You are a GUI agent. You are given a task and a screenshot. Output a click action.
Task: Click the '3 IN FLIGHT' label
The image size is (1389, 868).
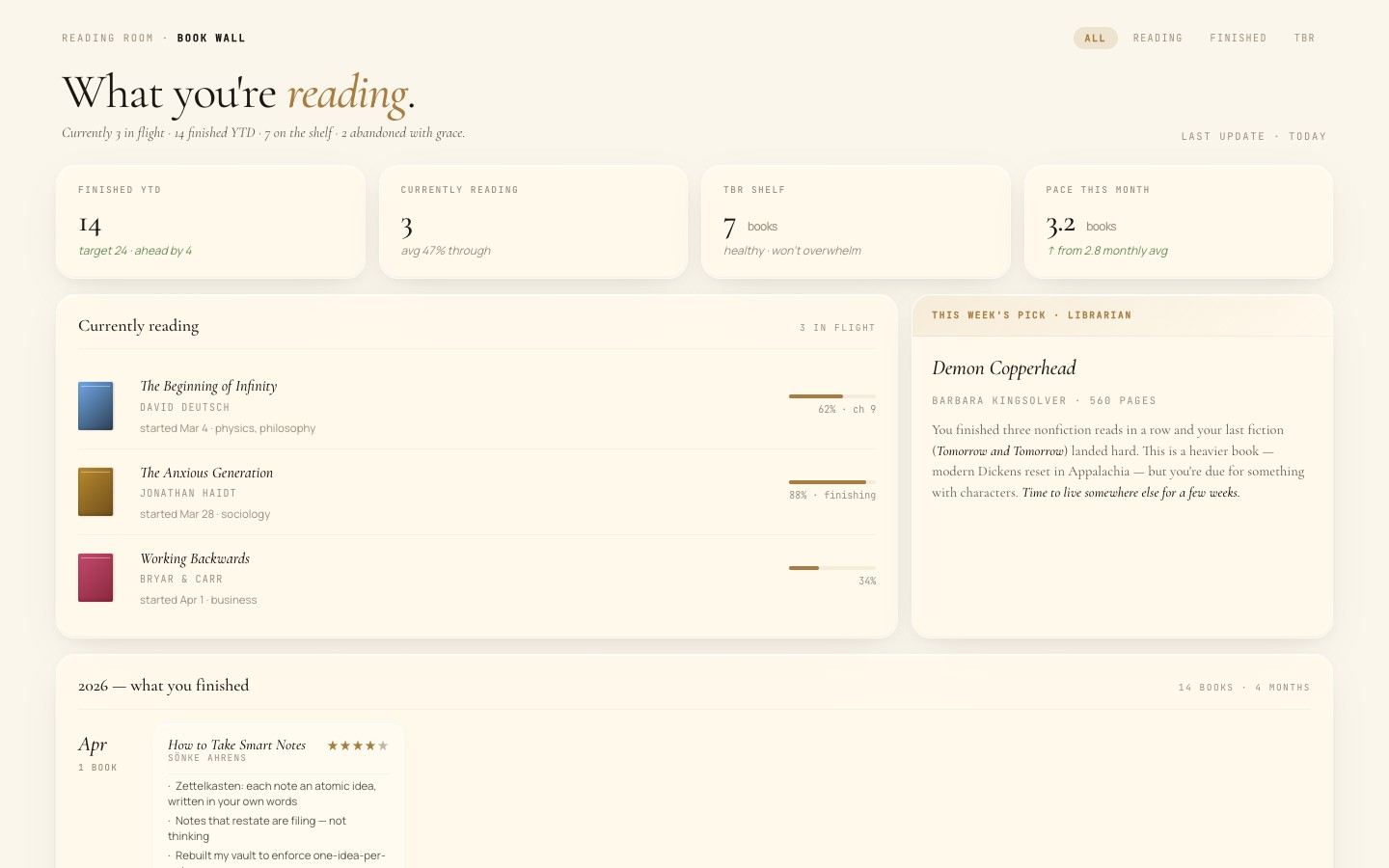[837, 328]
